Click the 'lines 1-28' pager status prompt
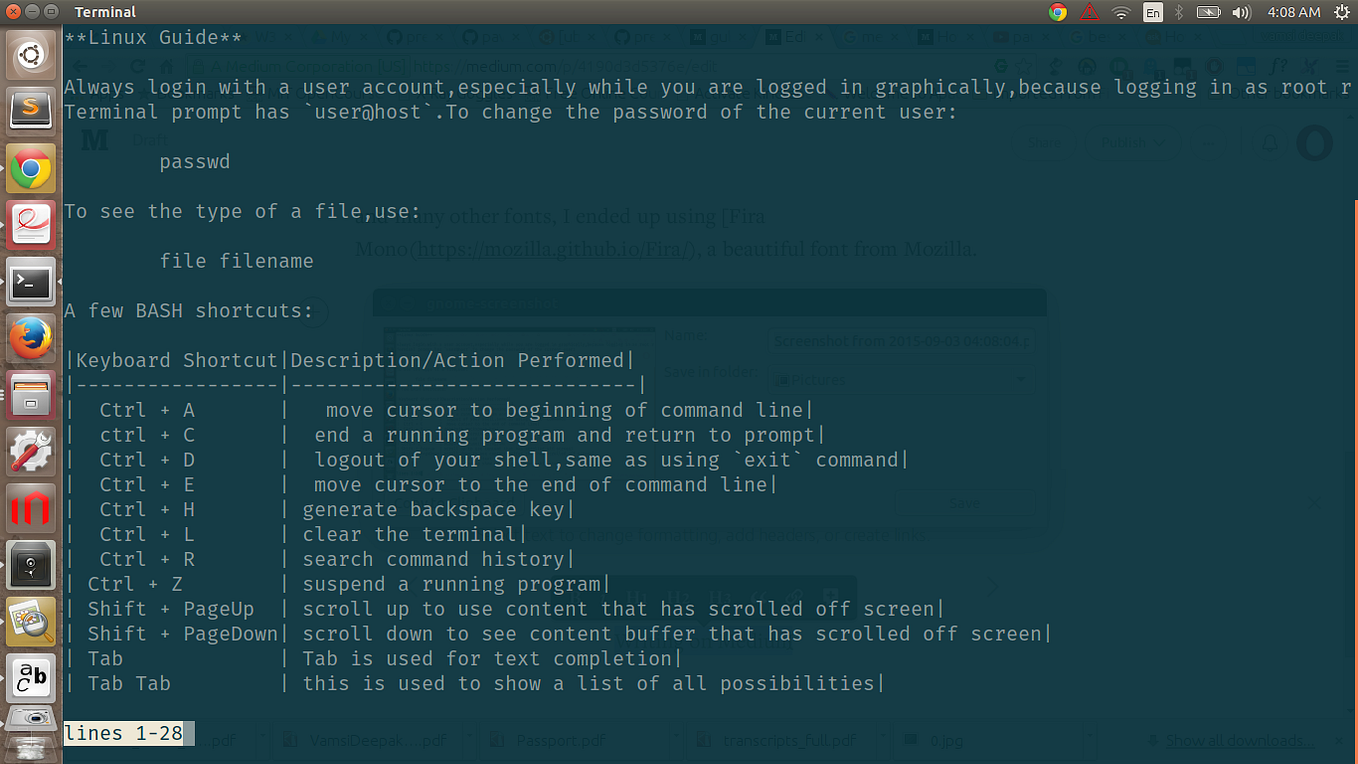Screen dimensions: 1358x764 (123, 733)
